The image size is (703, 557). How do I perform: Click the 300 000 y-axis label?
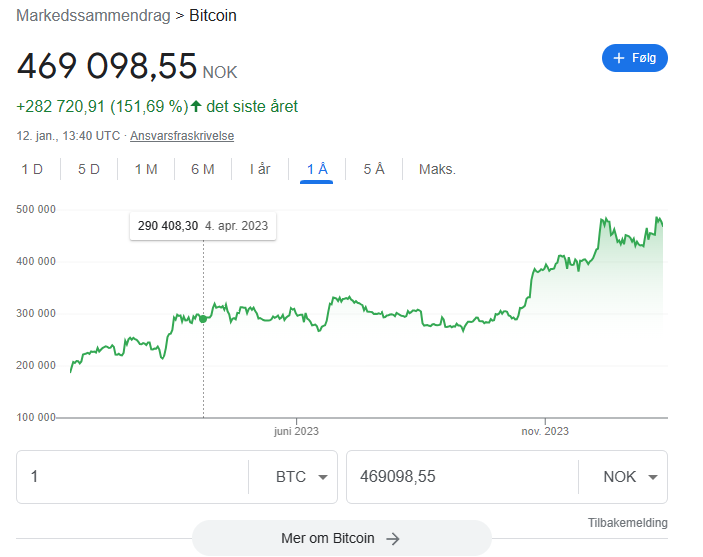pos(36,313)
